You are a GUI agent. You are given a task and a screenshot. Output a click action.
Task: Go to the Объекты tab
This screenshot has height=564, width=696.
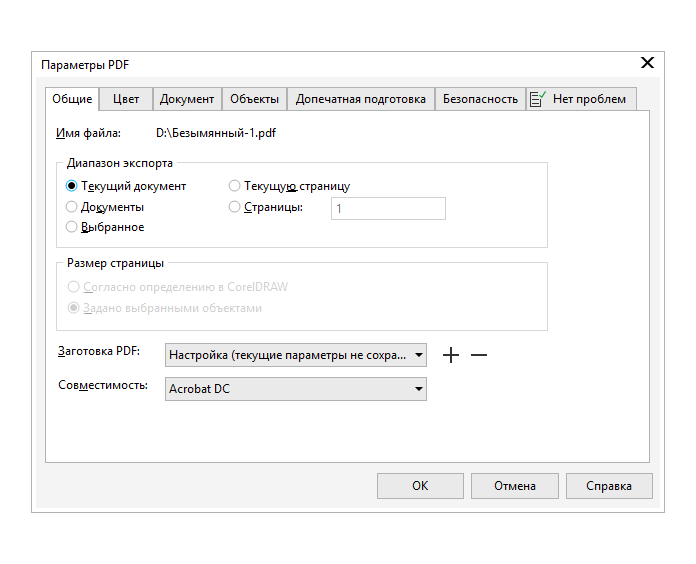click(x=254, y=99)
